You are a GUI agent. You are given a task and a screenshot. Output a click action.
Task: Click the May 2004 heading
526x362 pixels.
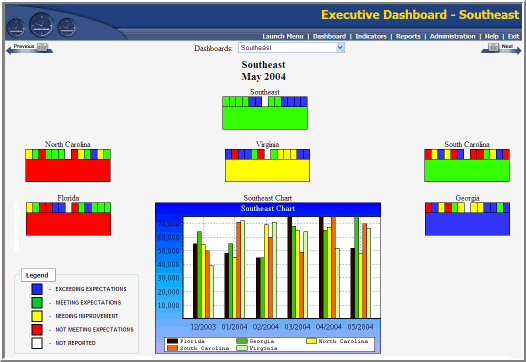pos(263,77)
